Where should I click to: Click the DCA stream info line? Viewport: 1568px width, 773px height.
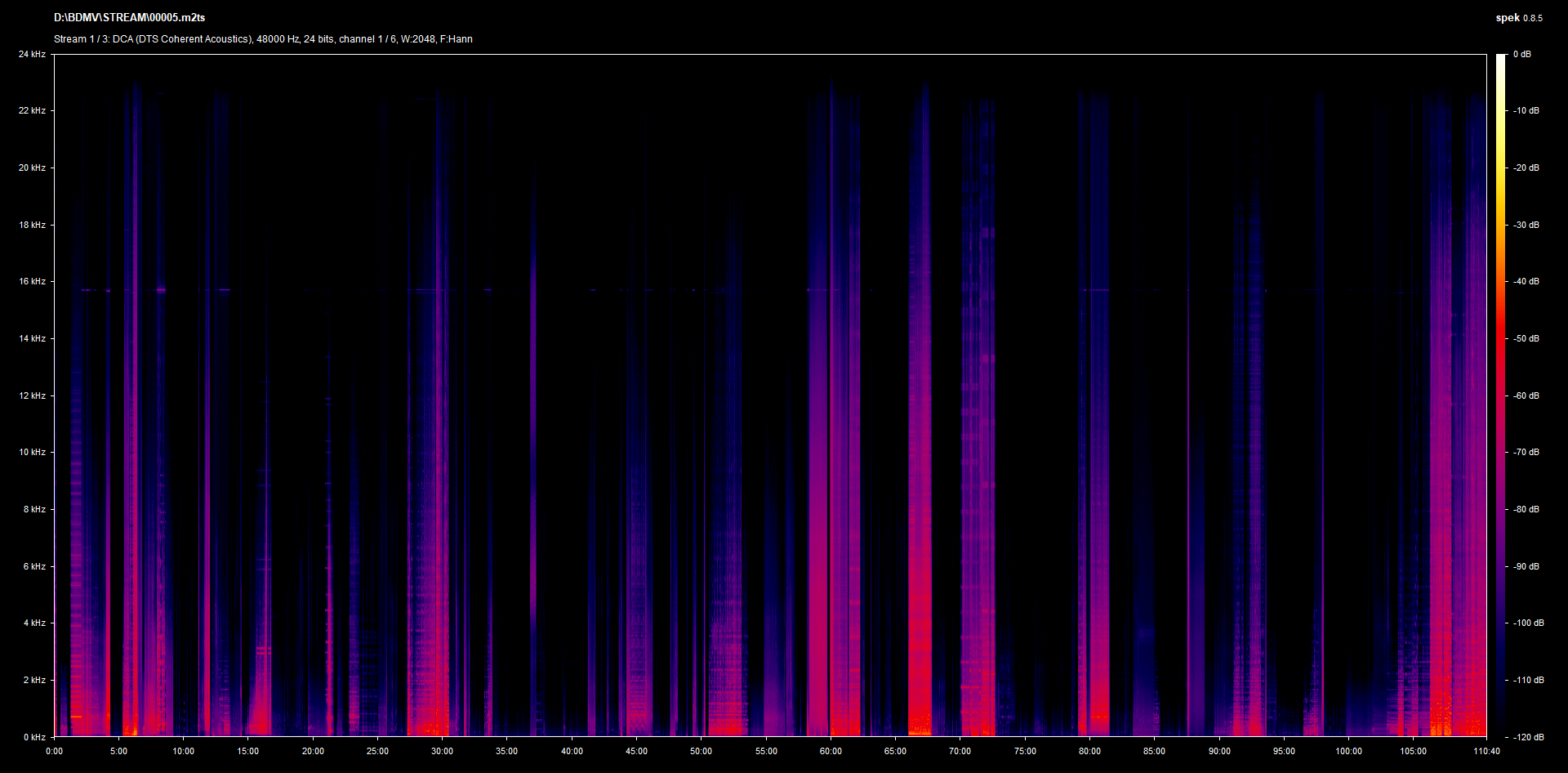point(263,39)
